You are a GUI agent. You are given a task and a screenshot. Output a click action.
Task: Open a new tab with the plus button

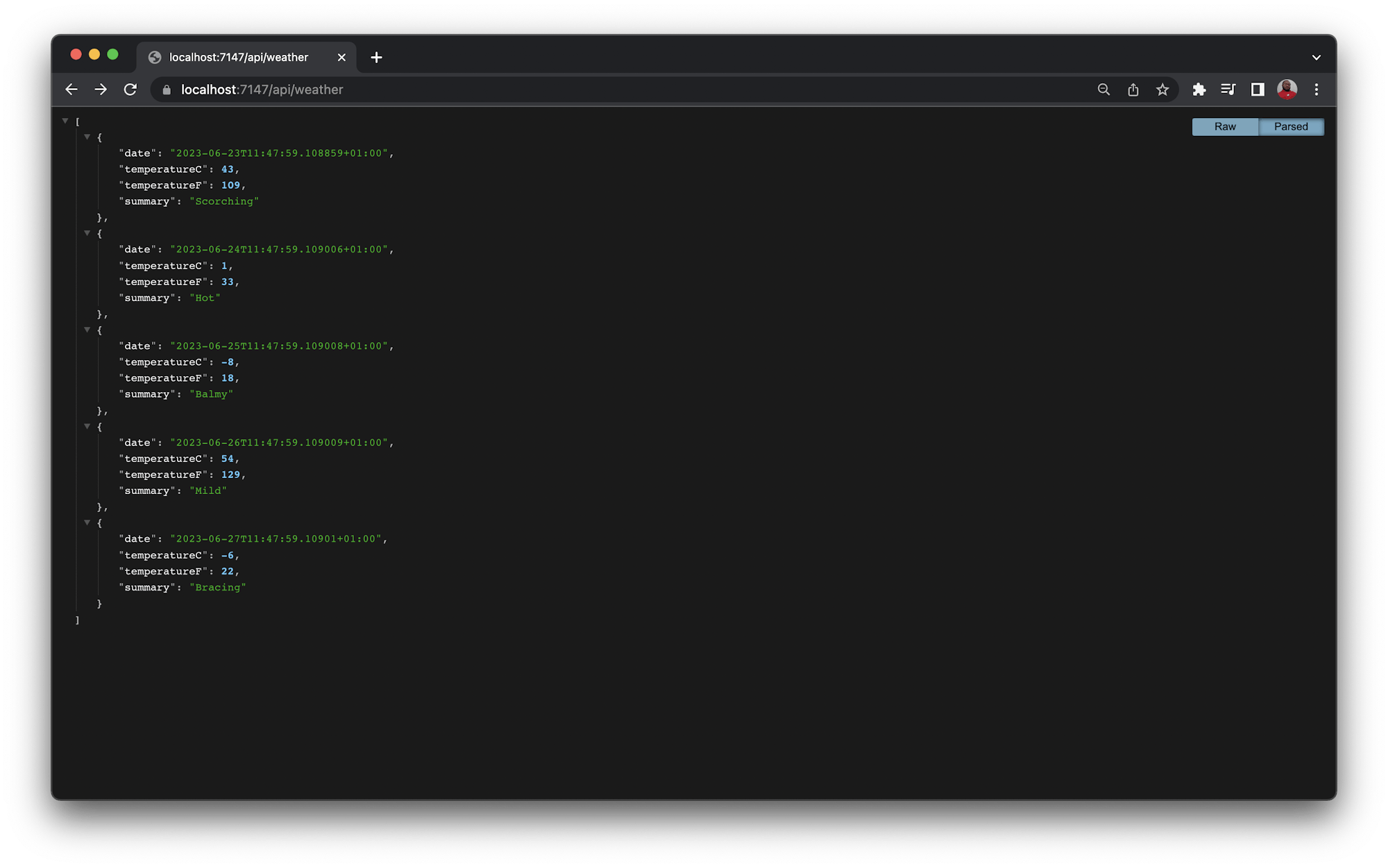(376, 57)
